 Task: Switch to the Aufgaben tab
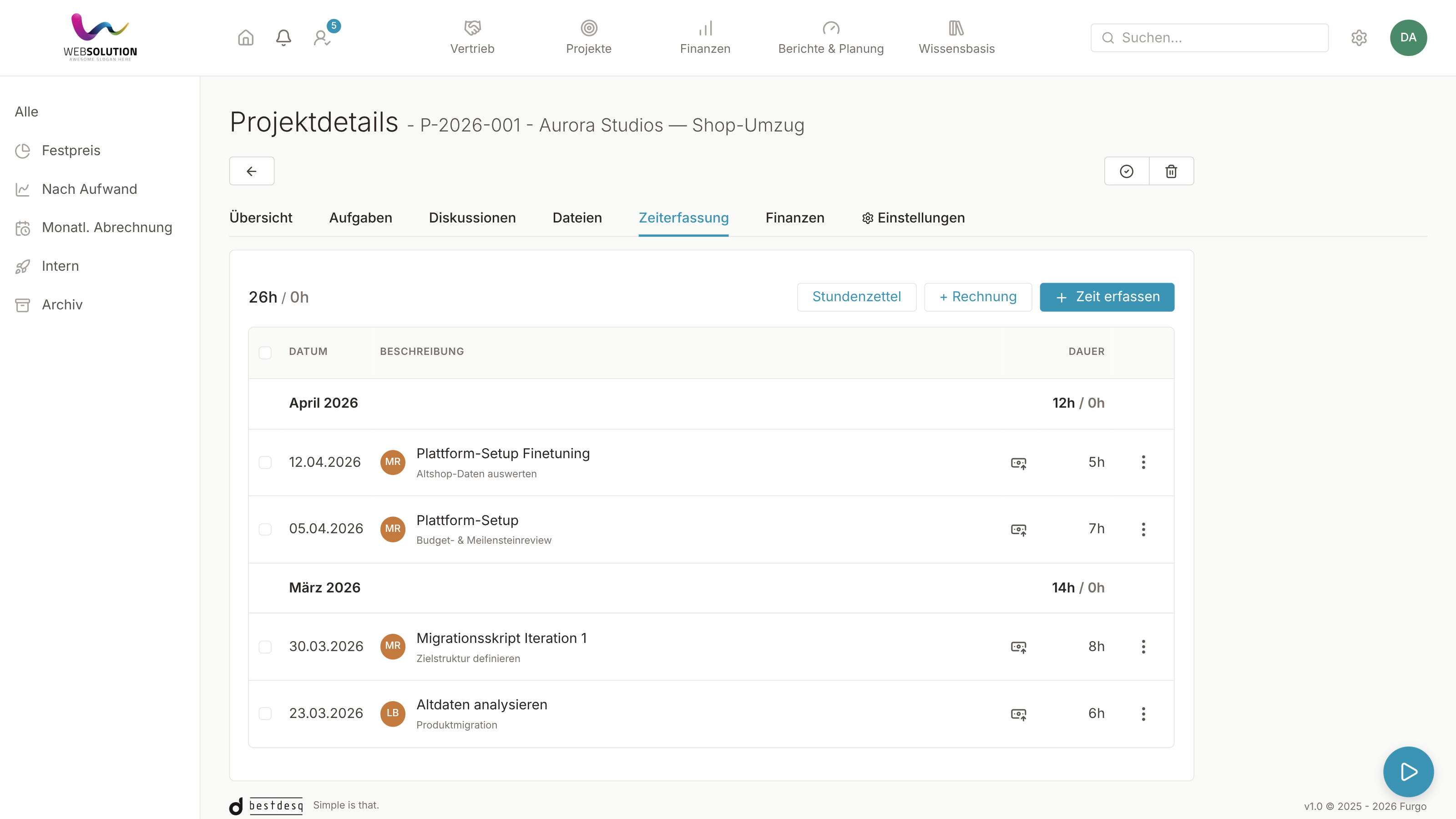click(x=361, y=217)
